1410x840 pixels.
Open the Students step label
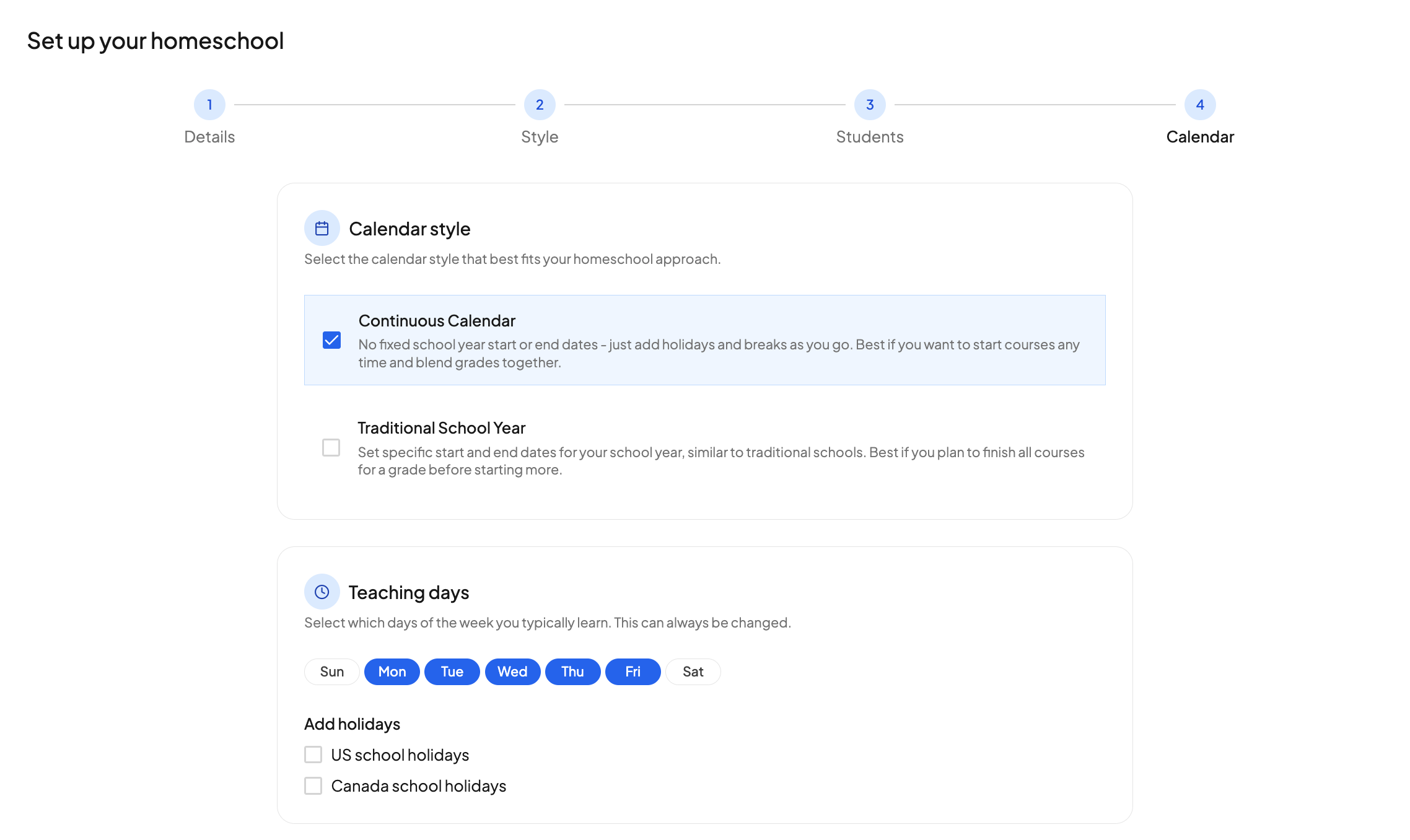point(870,137)
